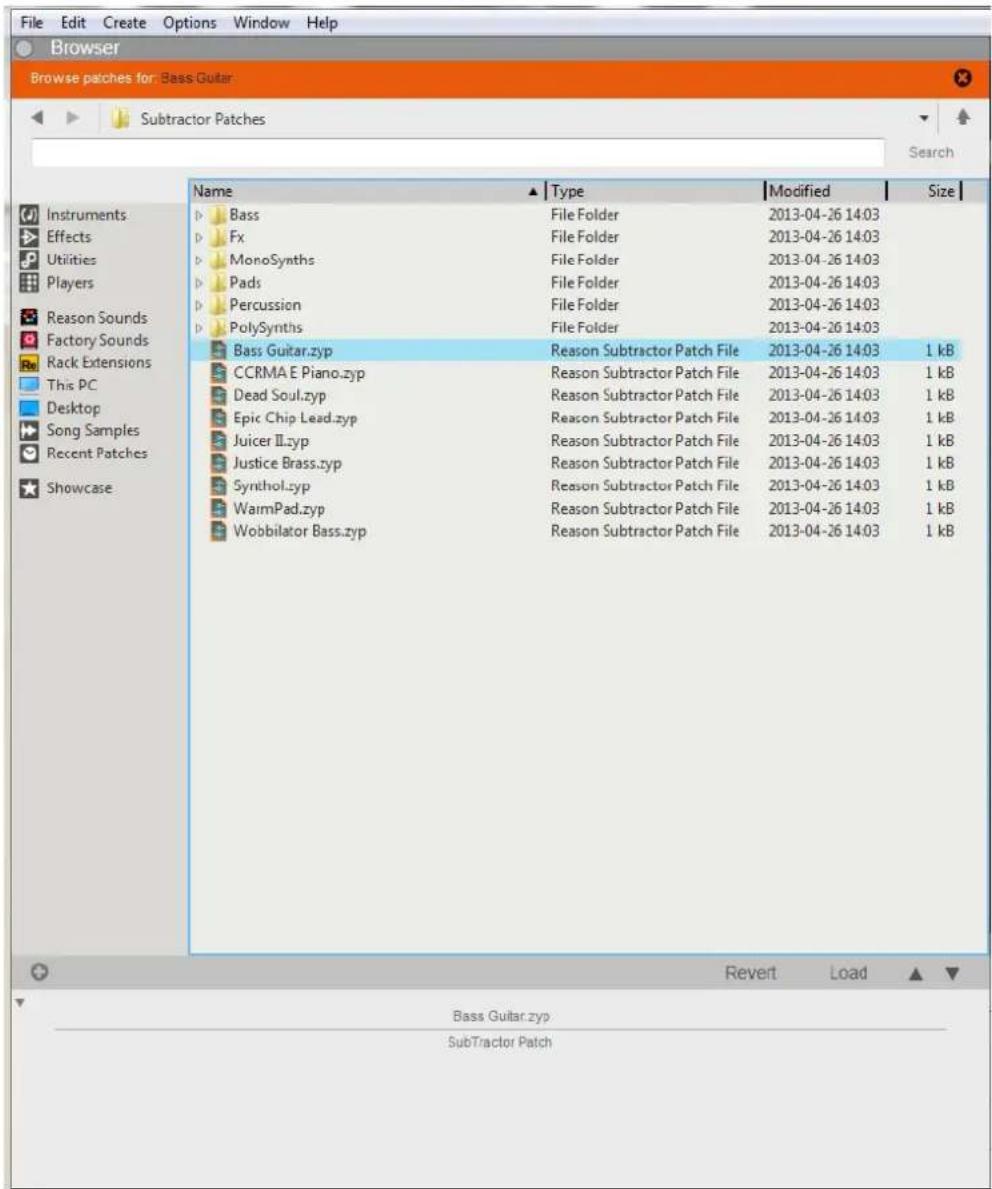Click in the search text field

[458, 152]
